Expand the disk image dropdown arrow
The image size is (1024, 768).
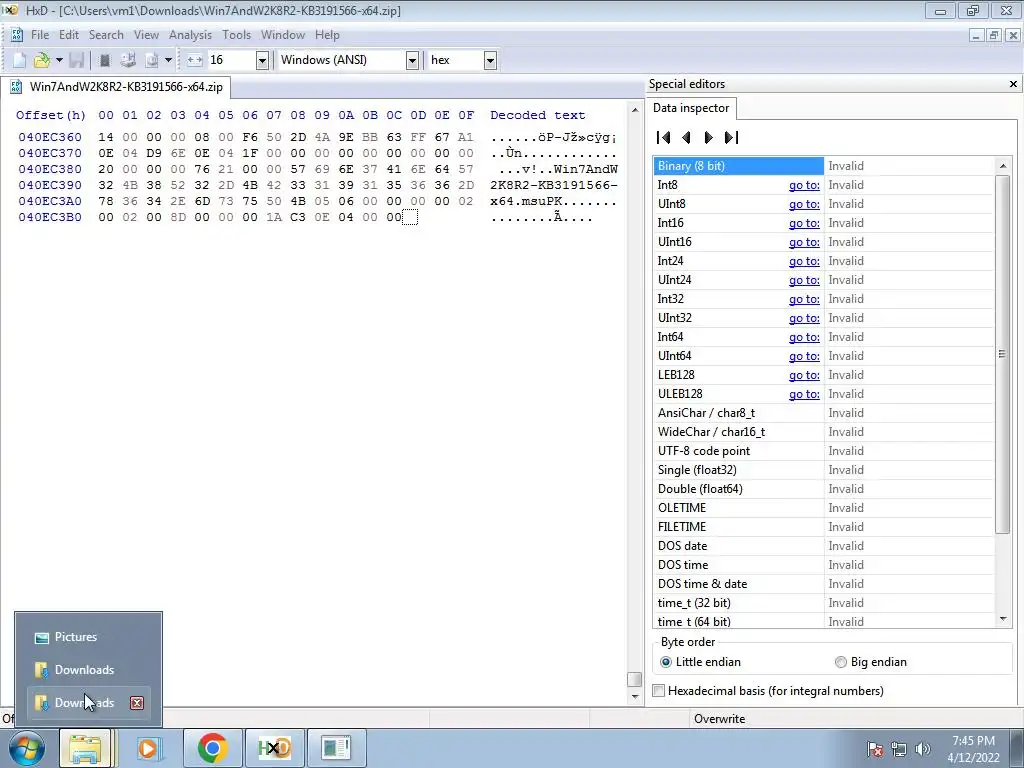[168, 60]
